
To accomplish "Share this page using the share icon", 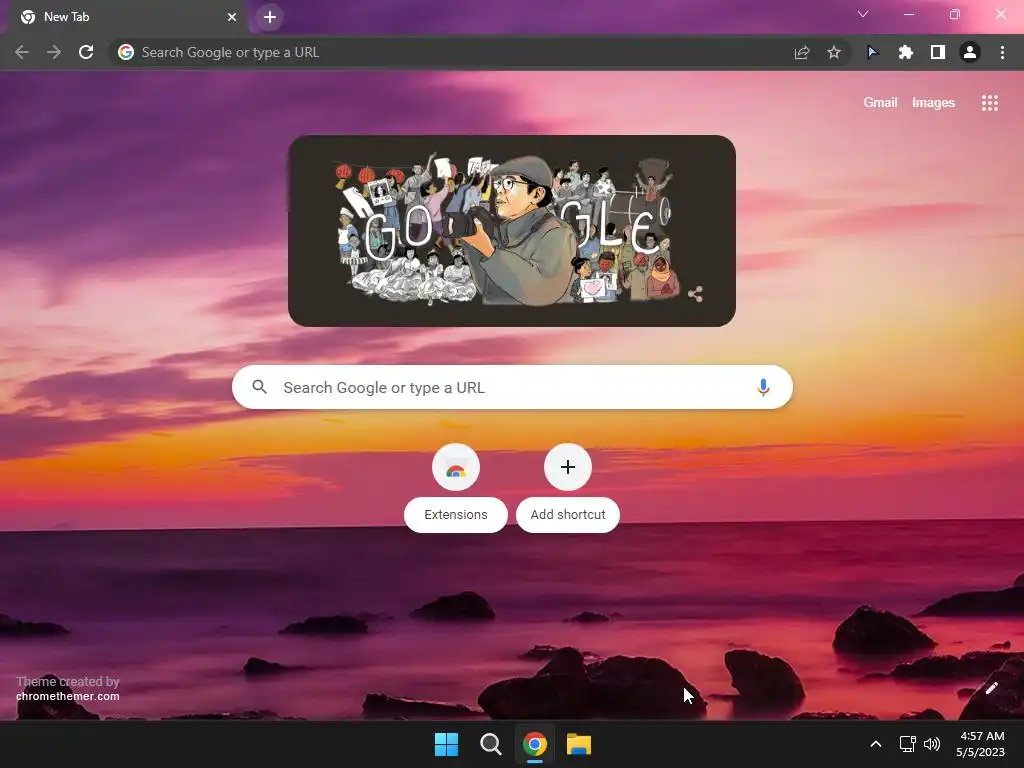I will [x=801, y=52].
